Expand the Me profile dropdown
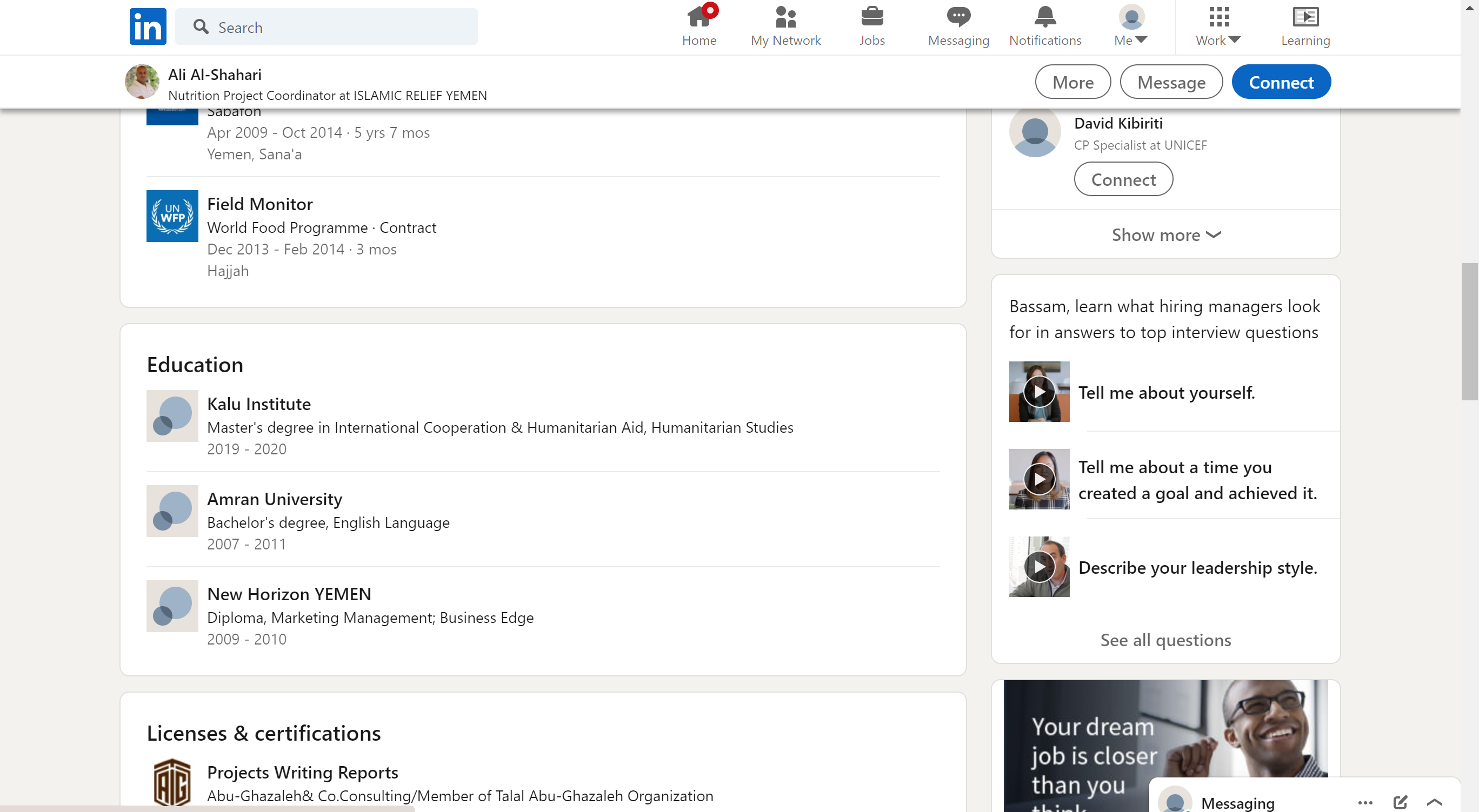 [1131, 26]
